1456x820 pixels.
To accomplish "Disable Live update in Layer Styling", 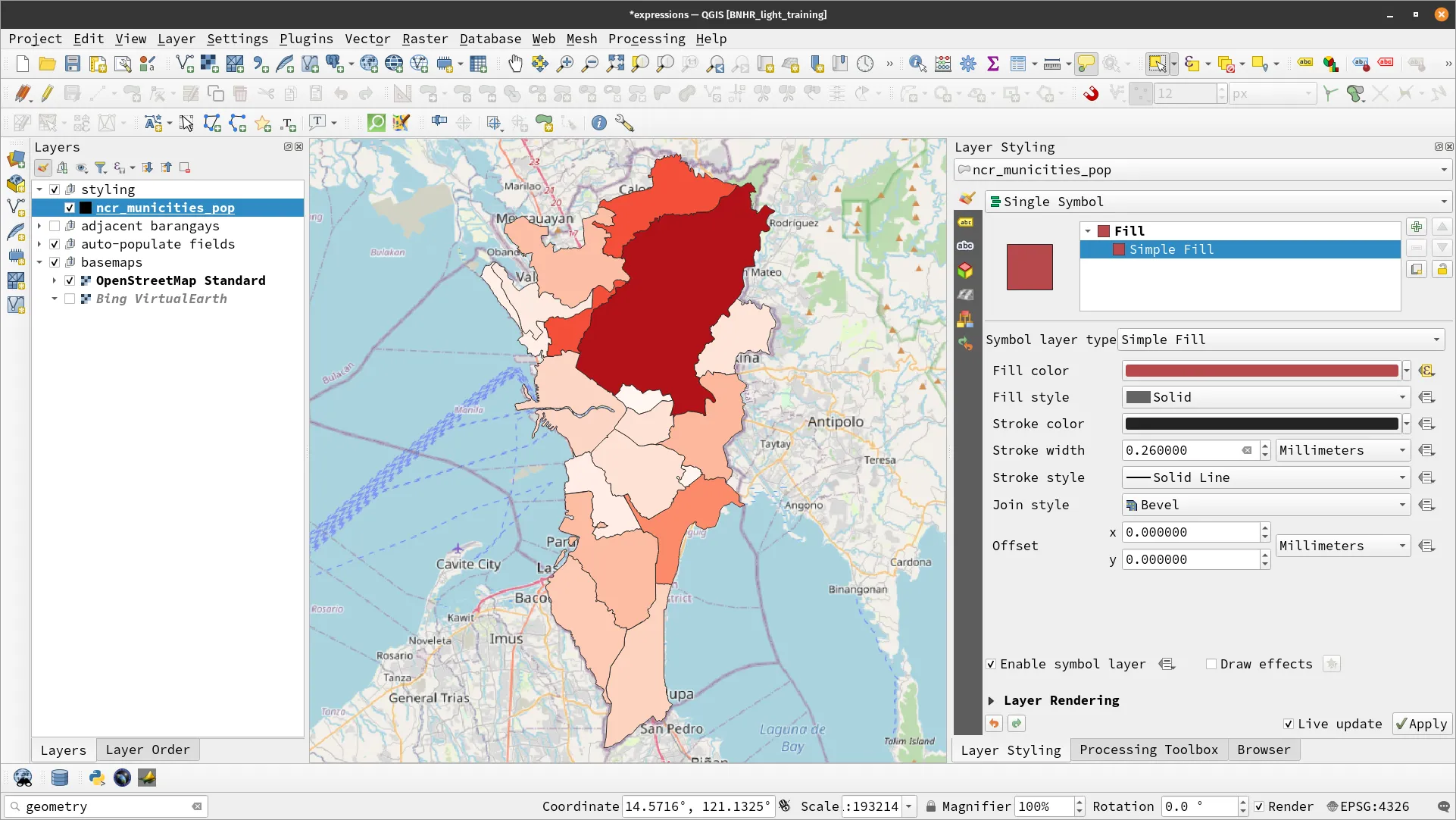I will (x=1288, y=724).
